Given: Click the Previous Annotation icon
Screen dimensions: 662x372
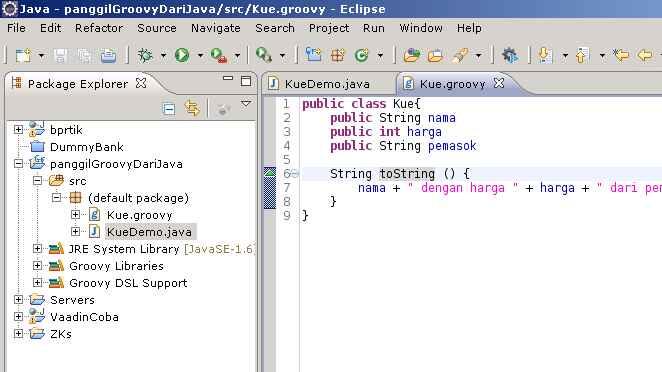Looking at the screenshot, I should [x=582, y=55].
